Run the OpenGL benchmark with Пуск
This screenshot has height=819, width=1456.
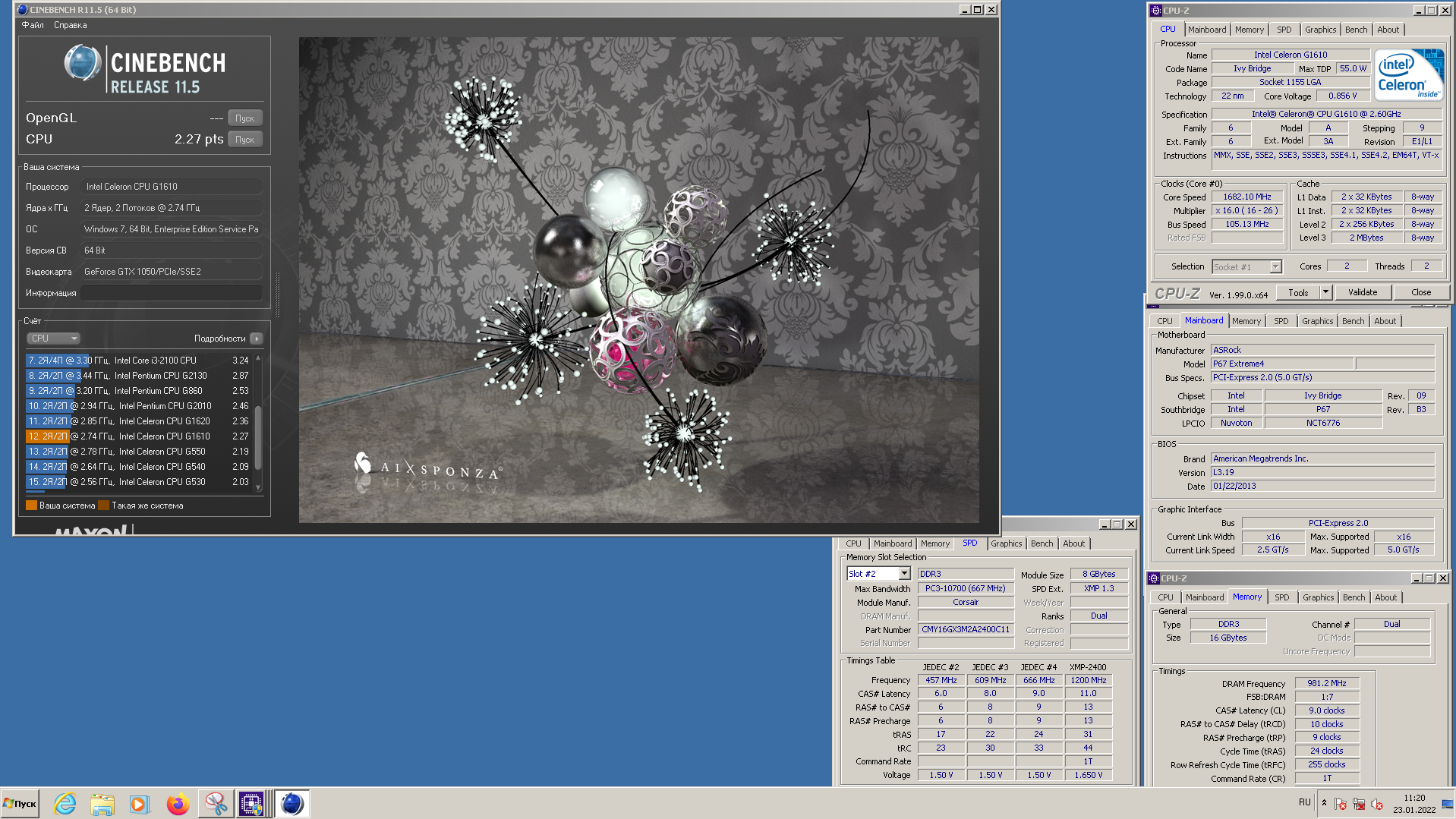click(x=244, y=118)
